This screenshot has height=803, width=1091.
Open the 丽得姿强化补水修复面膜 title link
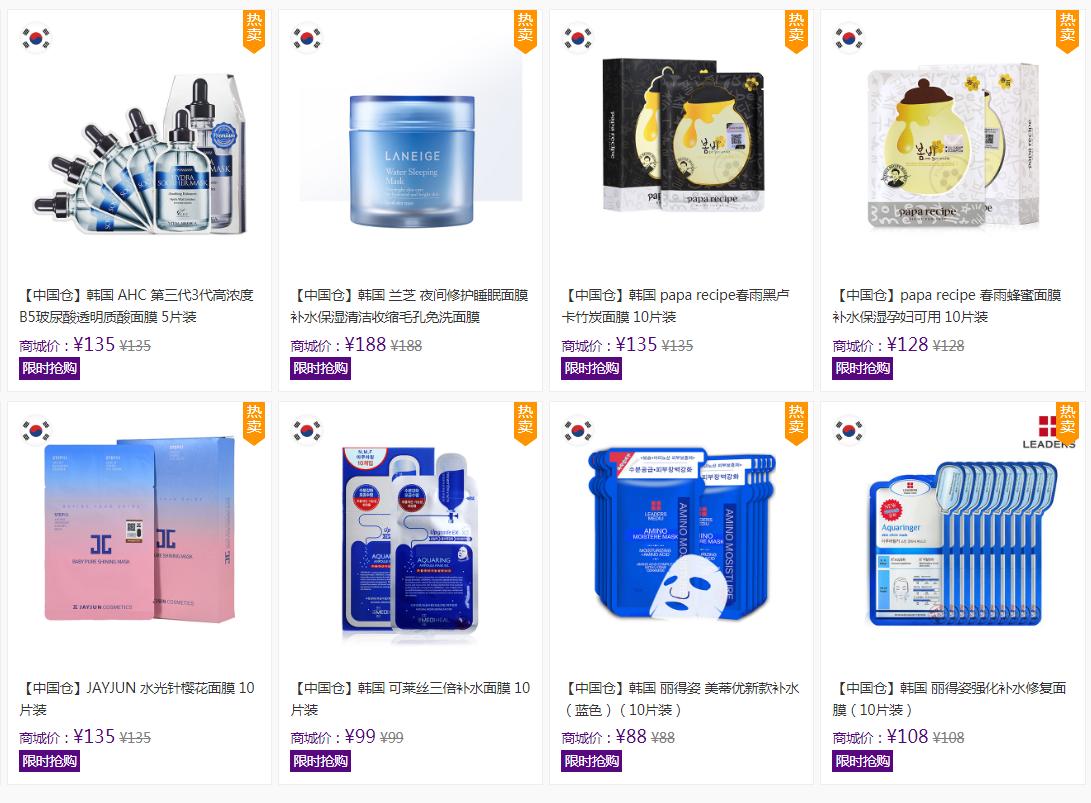(950, 699)
